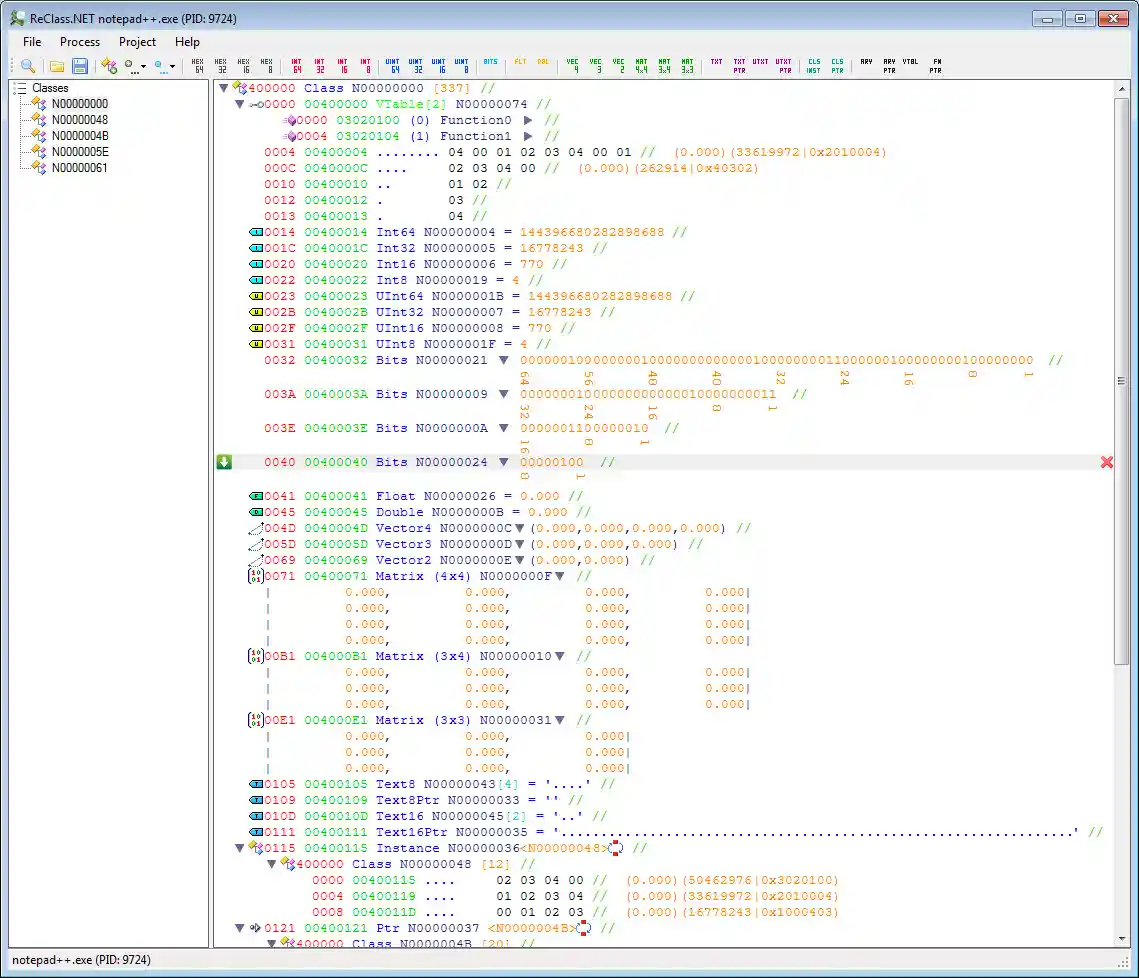Image resolution: width=1139 pixels, height=978 pixels.
Task: Select the Hex 64 node type
Action: pos(198,66)
